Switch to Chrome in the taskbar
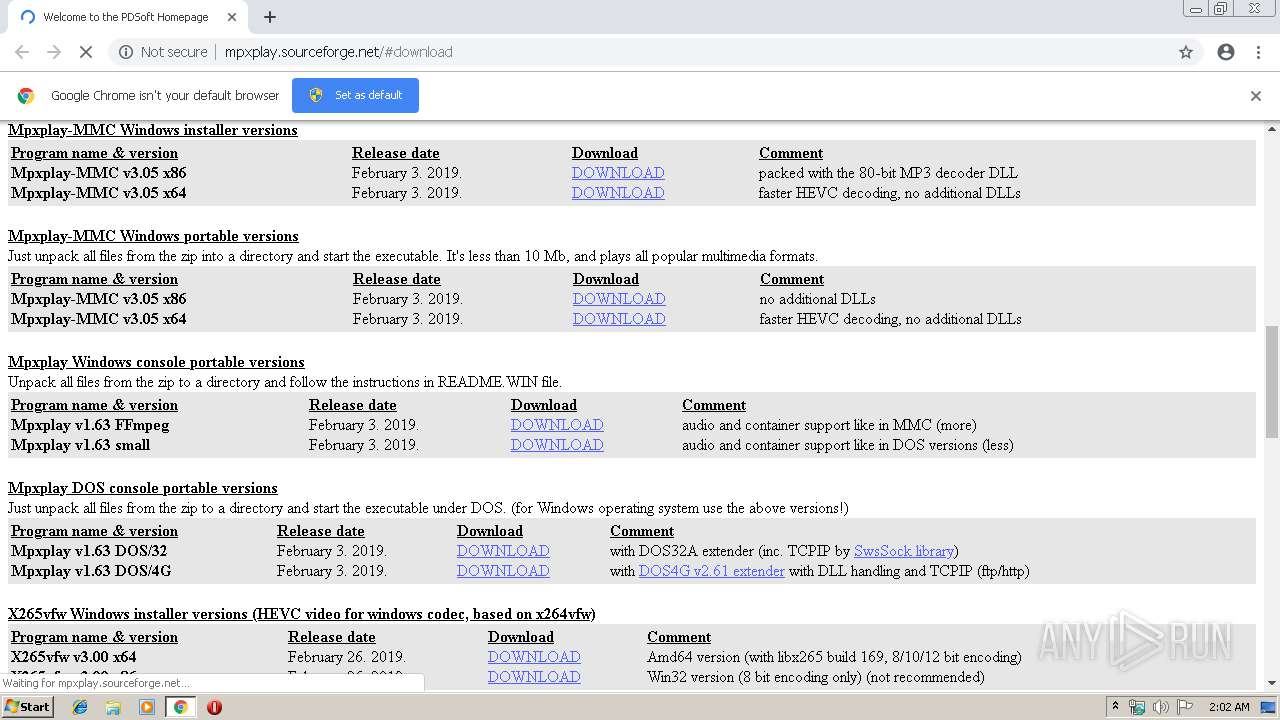The height and width of the screenshot is (720, 1280). 180,706
